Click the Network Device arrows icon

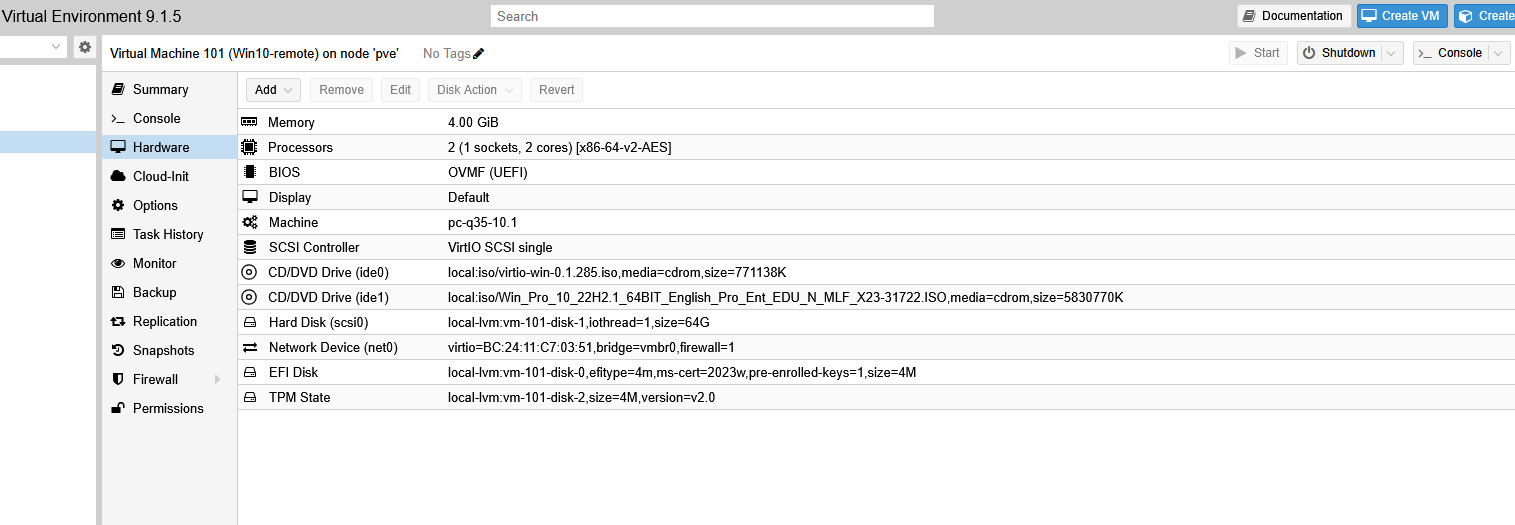249,347
